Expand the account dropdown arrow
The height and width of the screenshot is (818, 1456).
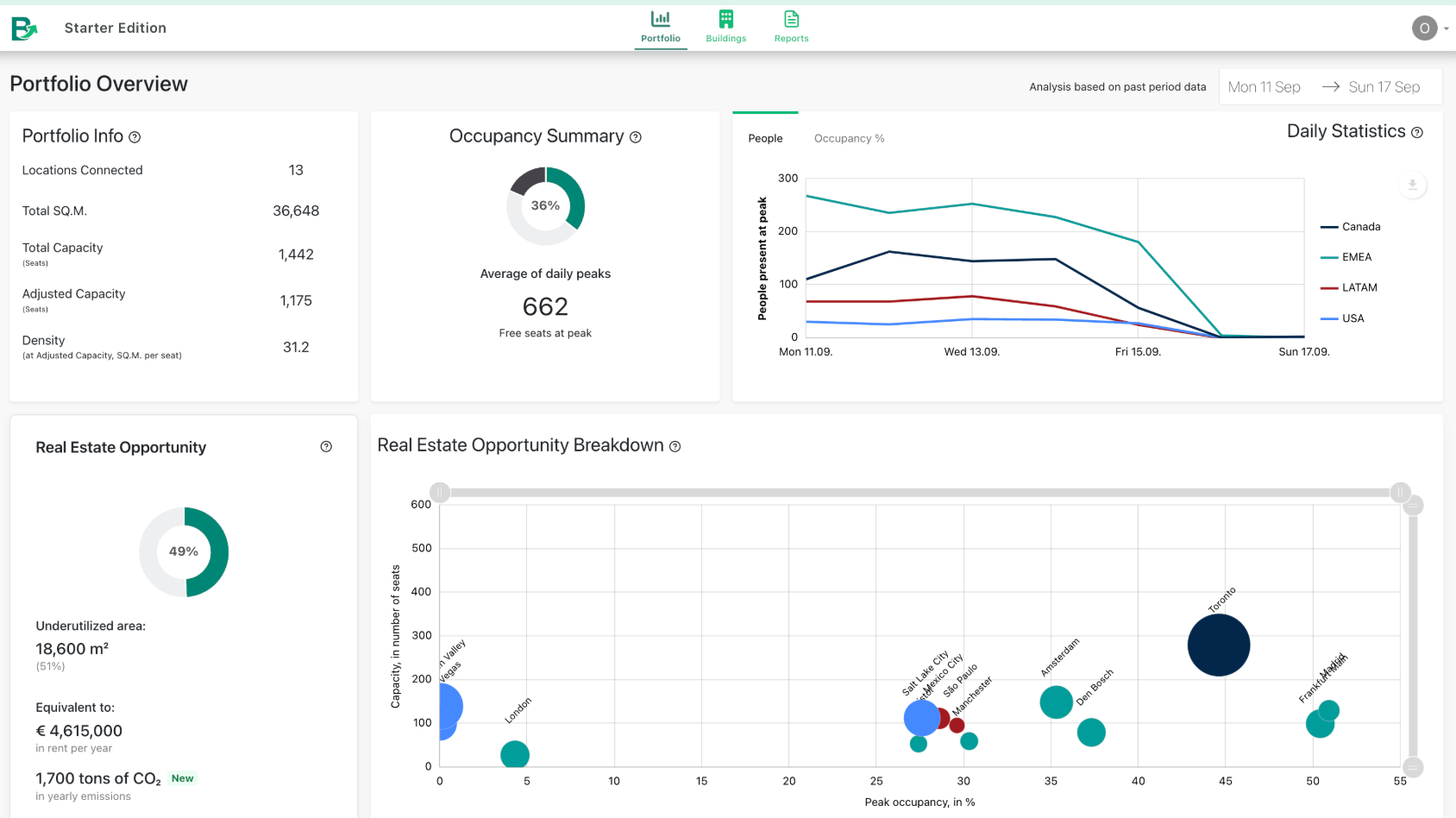tap(1447, 28)
